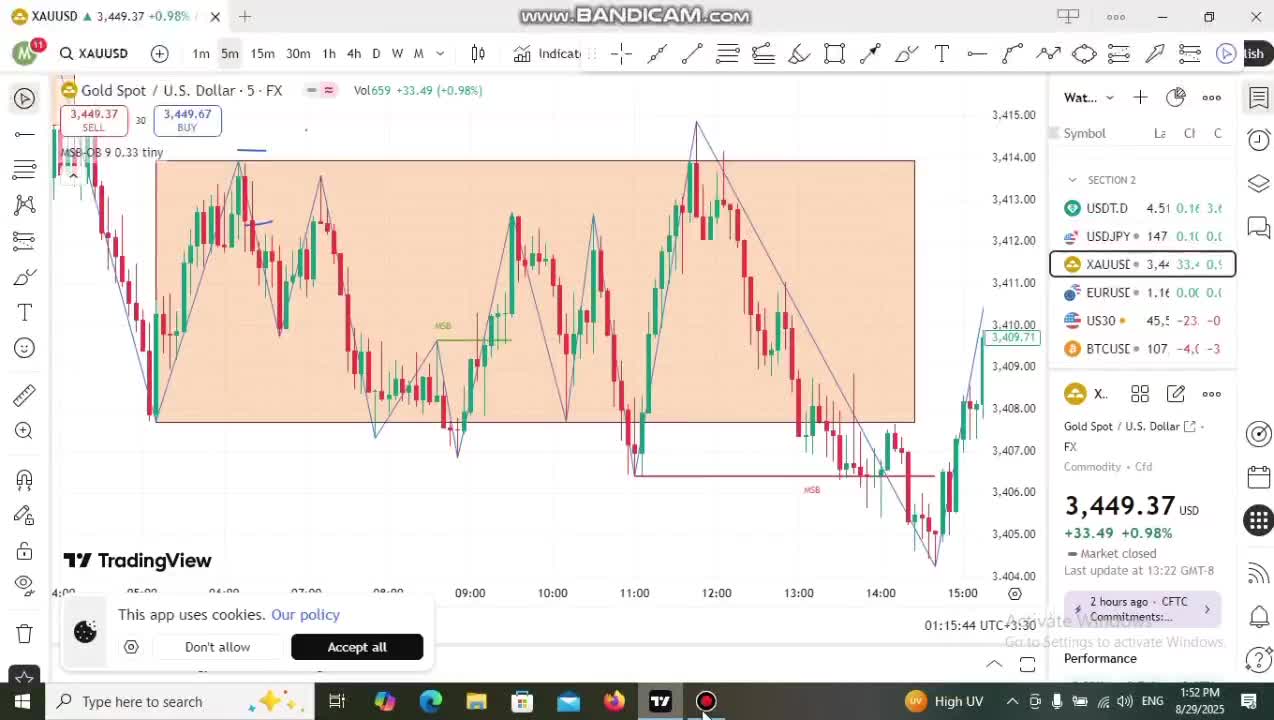Open the Watchlist name dropdown
This screenshot has height=720, width=1274.
[x=1088, y=98]
